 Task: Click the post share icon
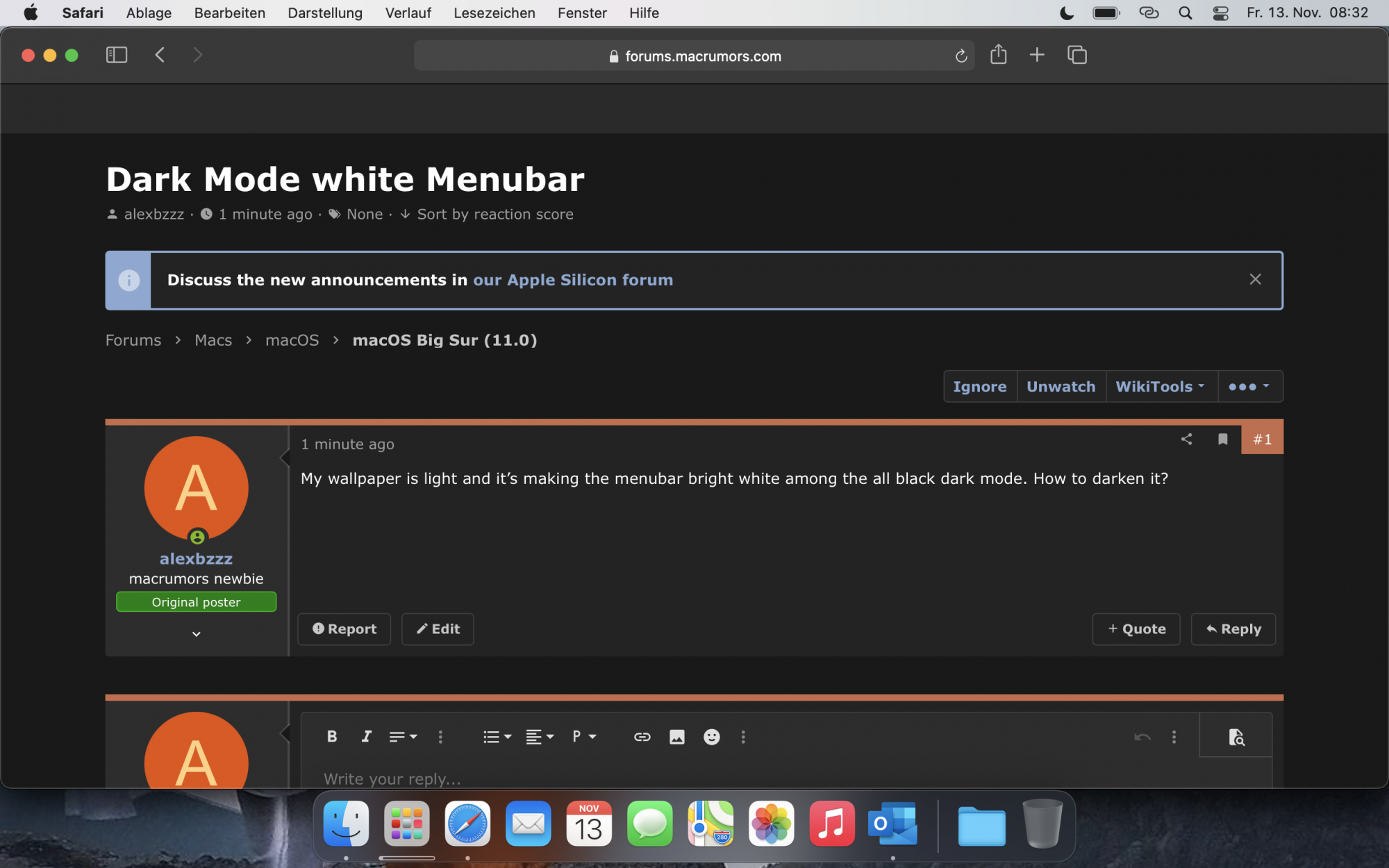1186,439
